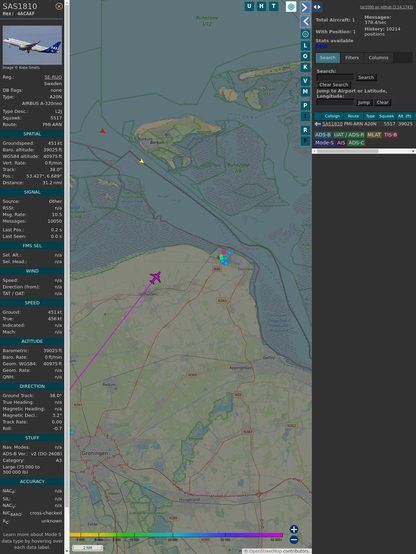Screen dimensions: 416x554
Task: Toggle the Mode-S source filter
Action: point(324,143)
